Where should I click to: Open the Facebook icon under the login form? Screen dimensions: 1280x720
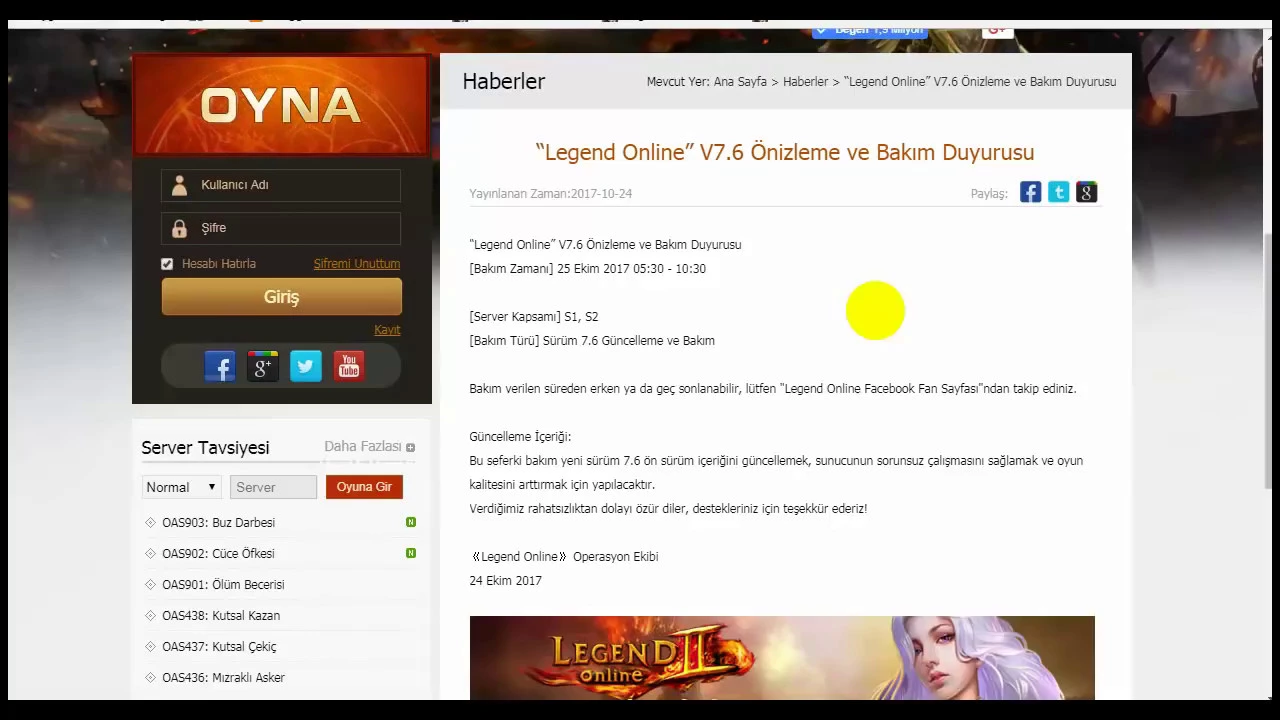[x=220, y=367]
